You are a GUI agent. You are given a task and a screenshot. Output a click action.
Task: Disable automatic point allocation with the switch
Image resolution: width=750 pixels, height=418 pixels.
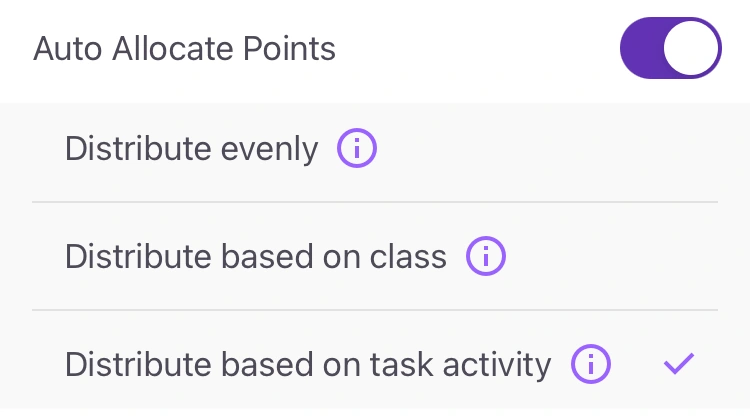[670, 48]
